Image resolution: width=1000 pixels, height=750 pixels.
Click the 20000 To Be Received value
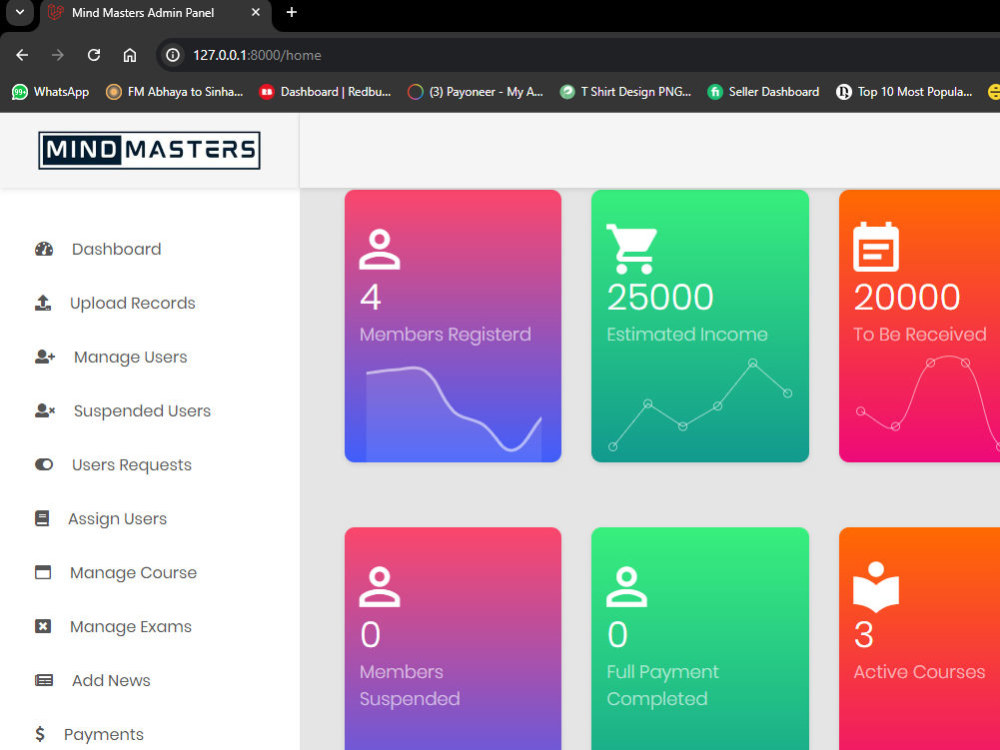pos(907,297)
